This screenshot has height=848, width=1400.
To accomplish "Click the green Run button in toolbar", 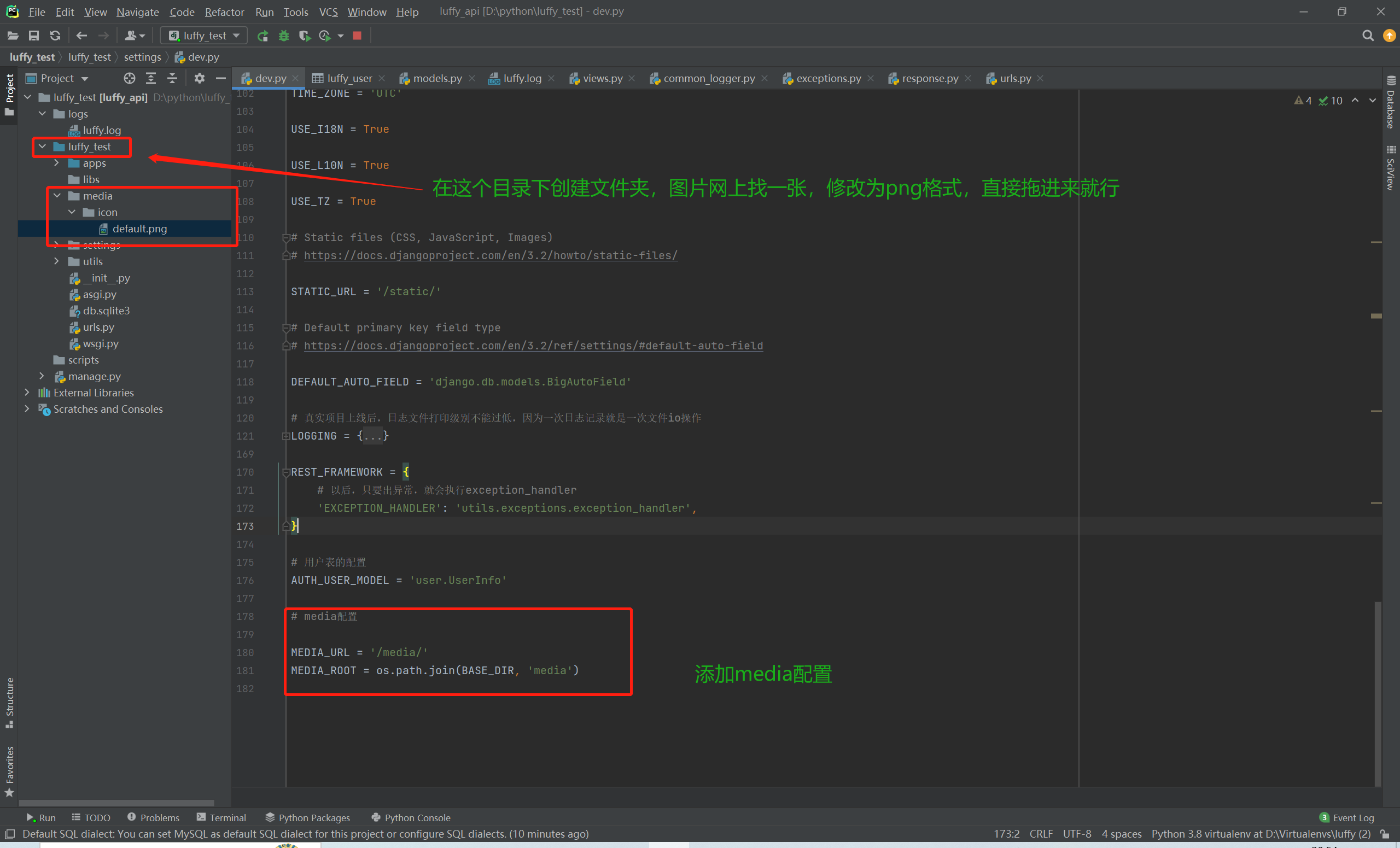I will (262, 36).
